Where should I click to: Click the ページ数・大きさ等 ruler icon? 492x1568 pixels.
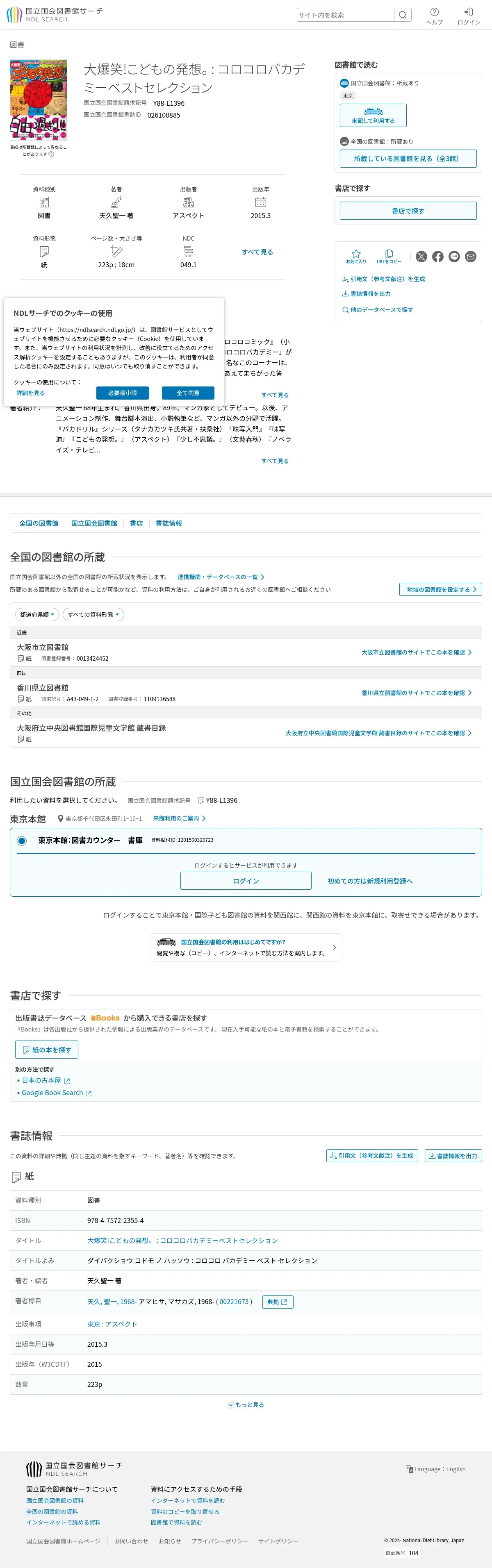116,251
